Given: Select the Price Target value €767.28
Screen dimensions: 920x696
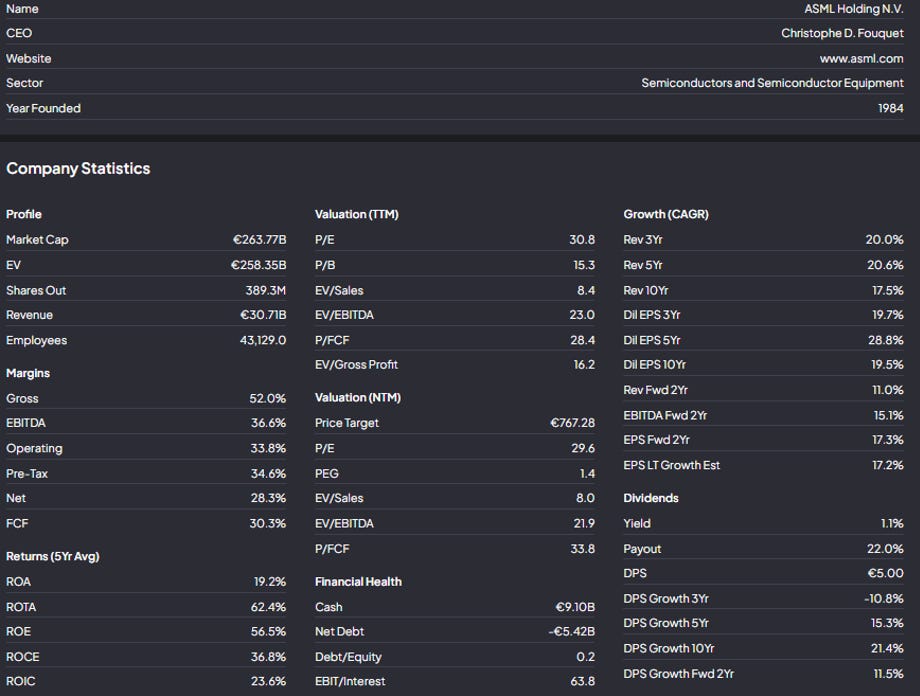Looking at the screenshot, I should point(573,423).
